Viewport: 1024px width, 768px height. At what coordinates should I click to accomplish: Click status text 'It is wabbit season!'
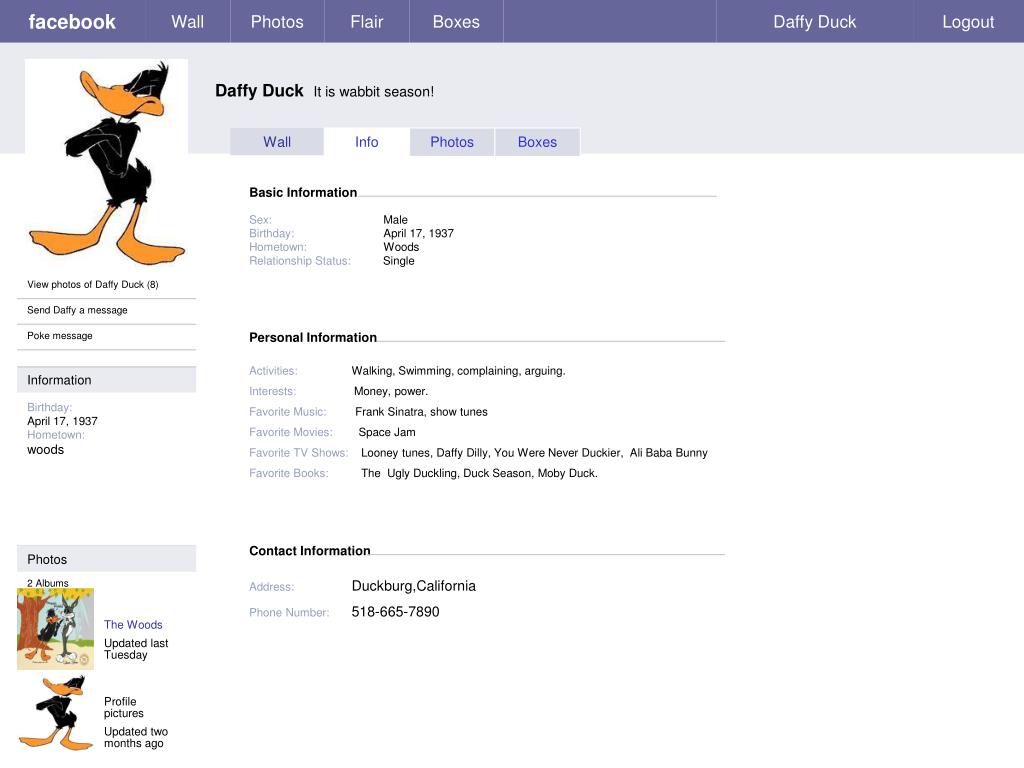[x=374, y=91]
